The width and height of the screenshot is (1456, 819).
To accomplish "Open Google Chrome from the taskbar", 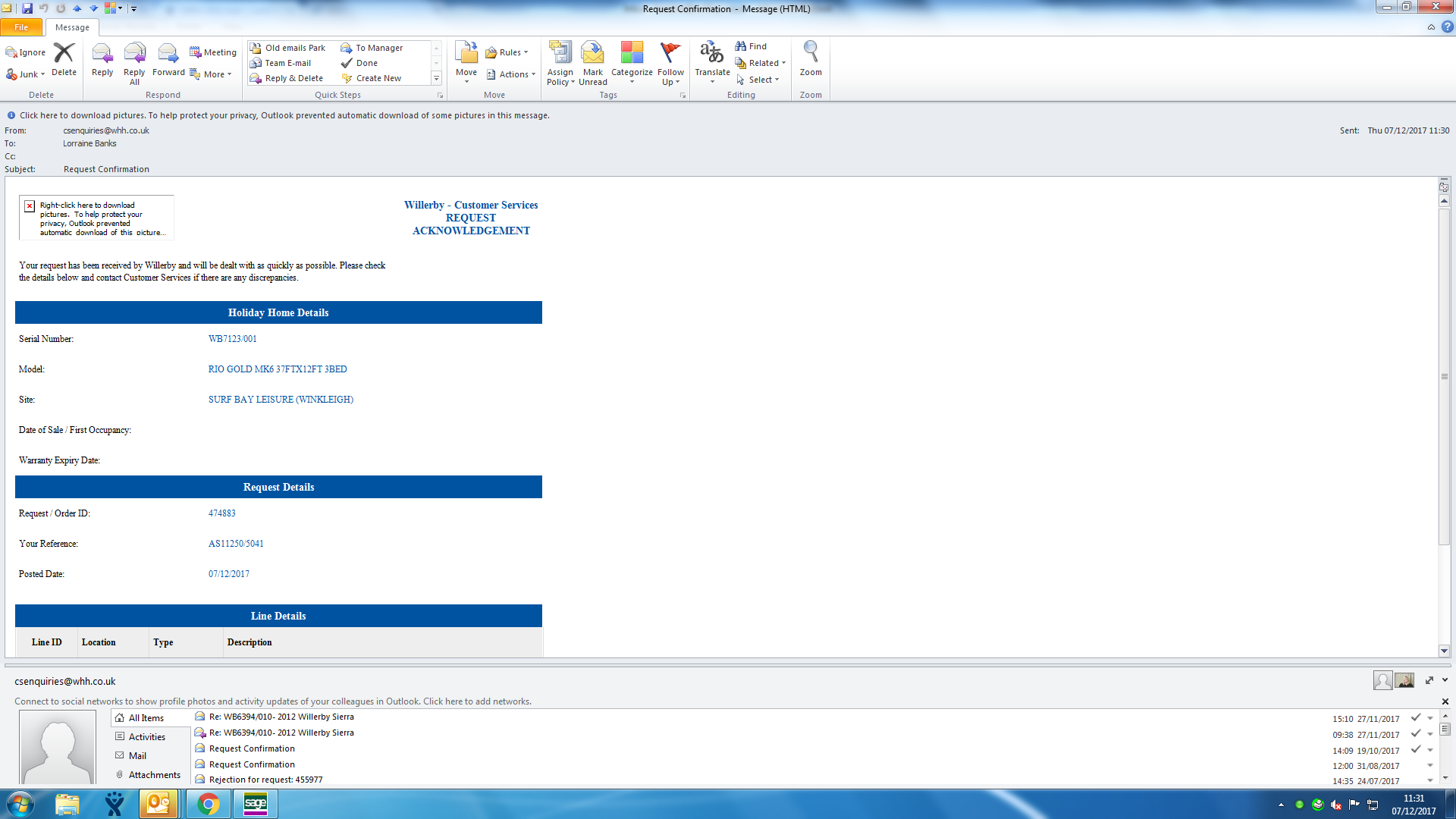I will 209,804.
